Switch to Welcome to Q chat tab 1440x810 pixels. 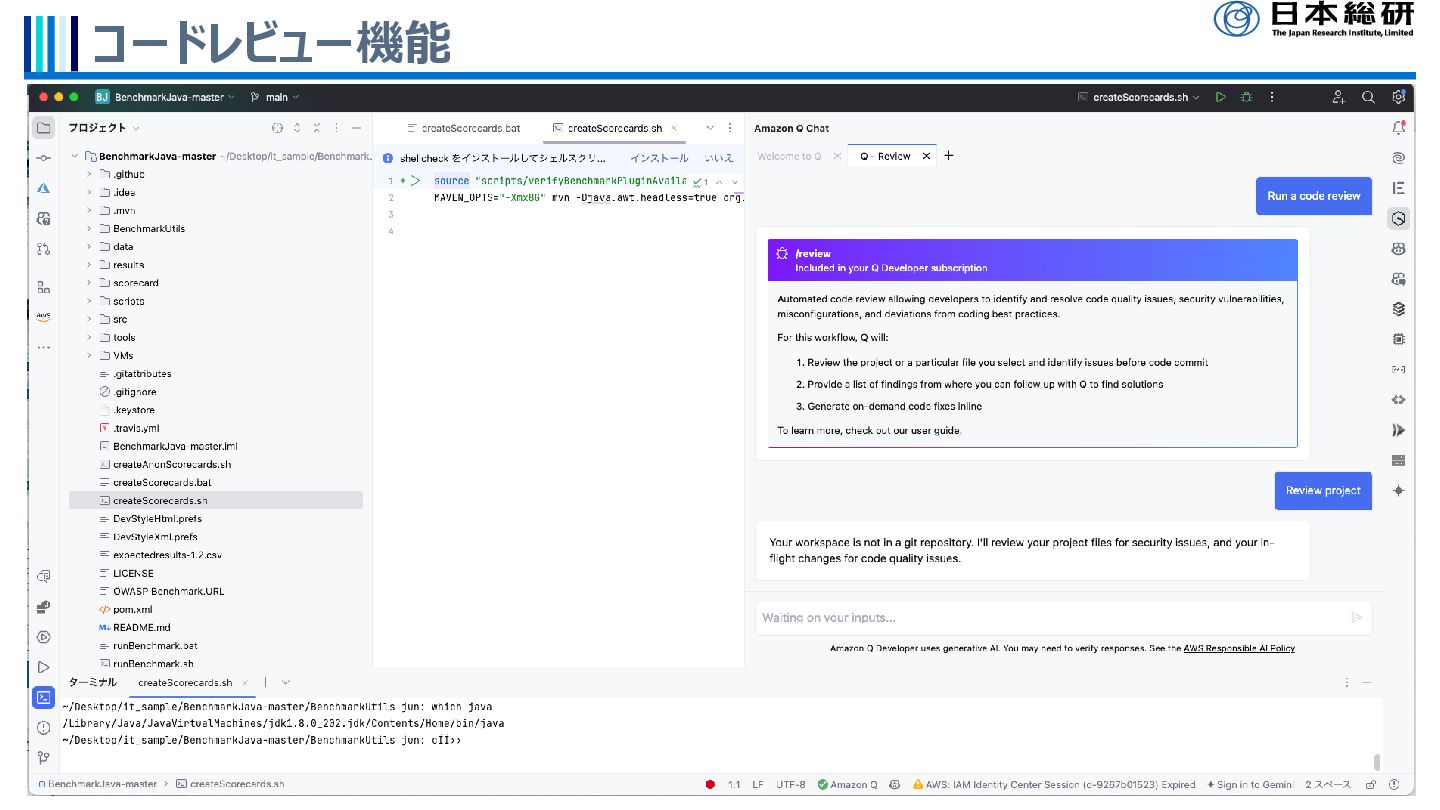789,156
